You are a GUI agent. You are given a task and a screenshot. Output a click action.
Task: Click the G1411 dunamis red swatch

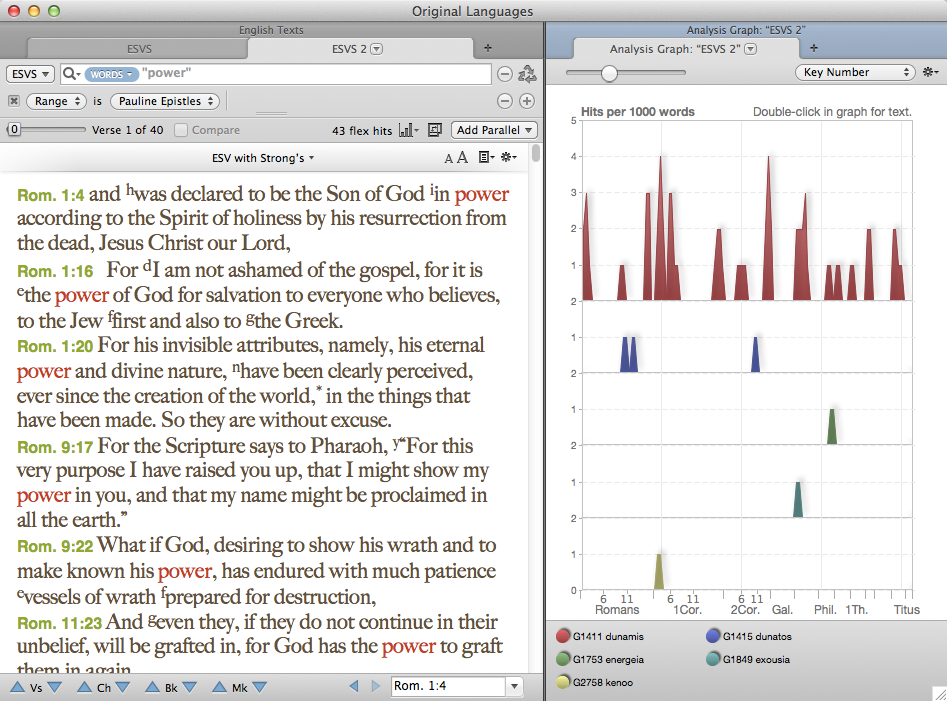click(x=563, y=636)
